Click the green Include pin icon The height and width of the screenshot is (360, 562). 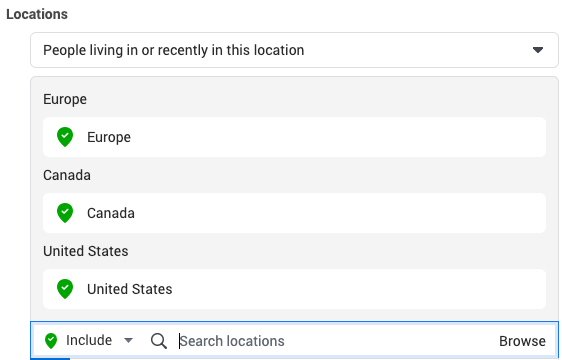point(51,341)
